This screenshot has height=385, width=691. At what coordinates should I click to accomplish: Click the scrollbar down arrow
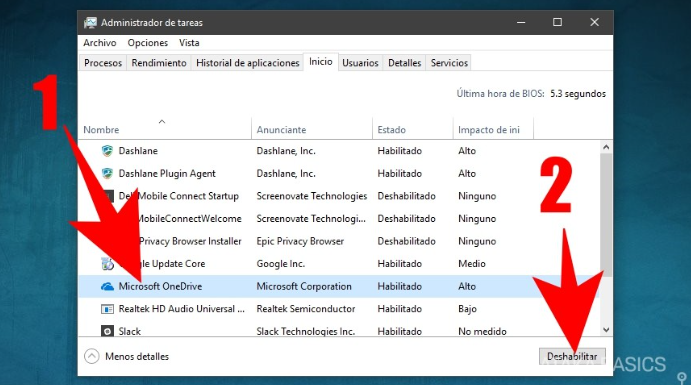pos(606,330)
